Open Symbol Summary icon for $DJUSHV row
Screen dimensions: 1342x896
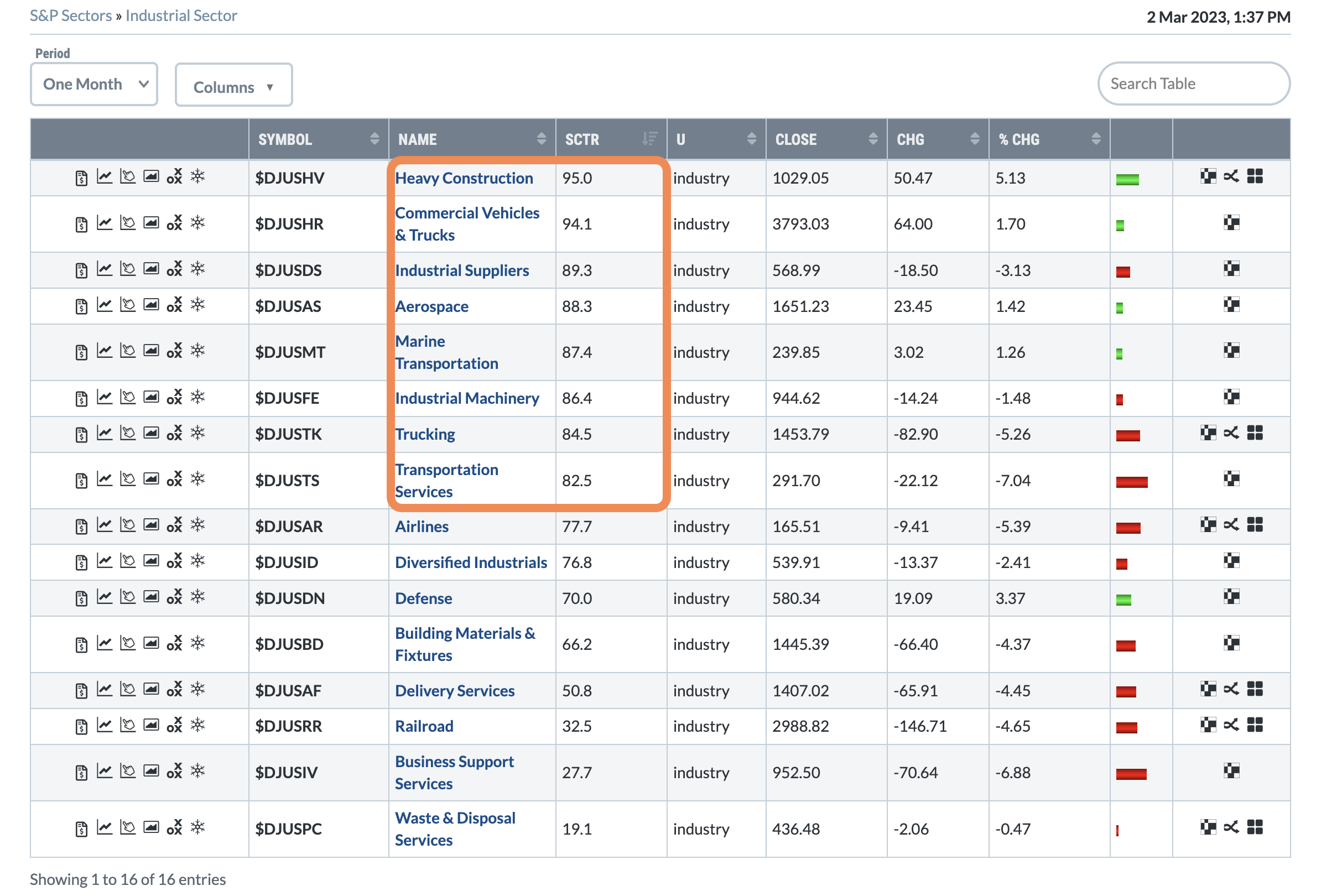[x=81, y=178]
